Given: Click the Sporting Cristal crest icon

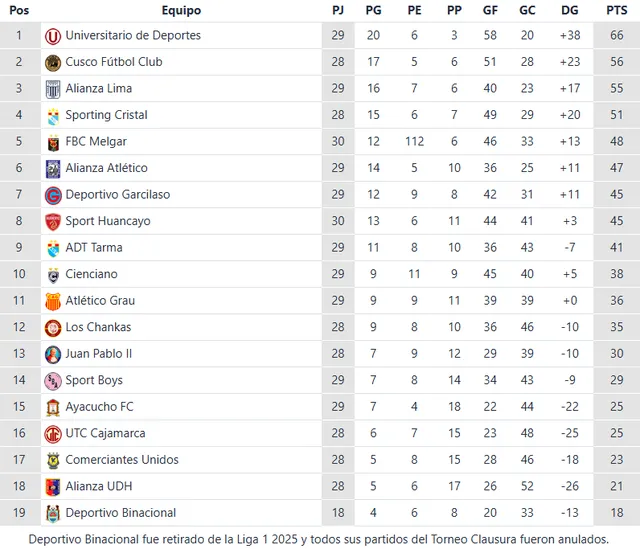Looking at the screenshot, I should pyautogui.click(x=53, y=115).
